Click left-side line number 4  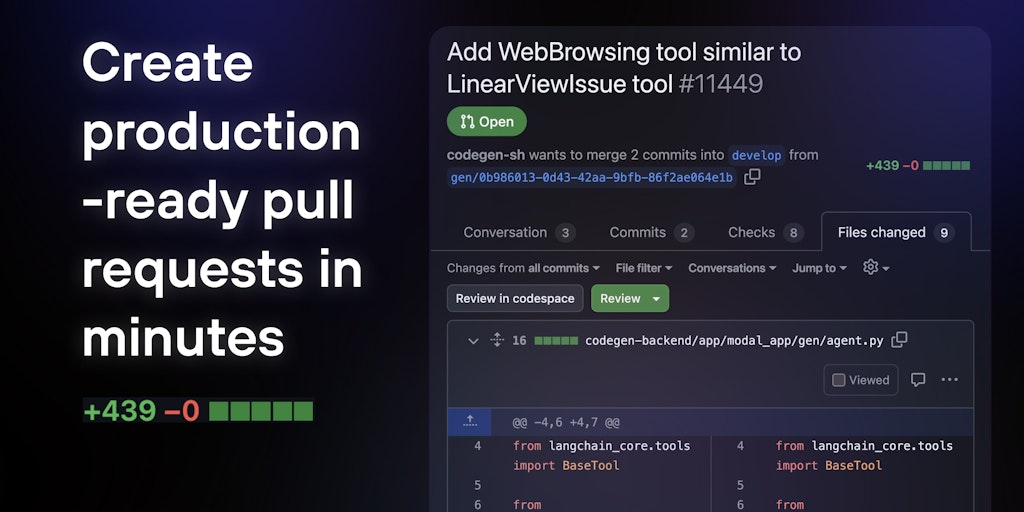point(477,446)
